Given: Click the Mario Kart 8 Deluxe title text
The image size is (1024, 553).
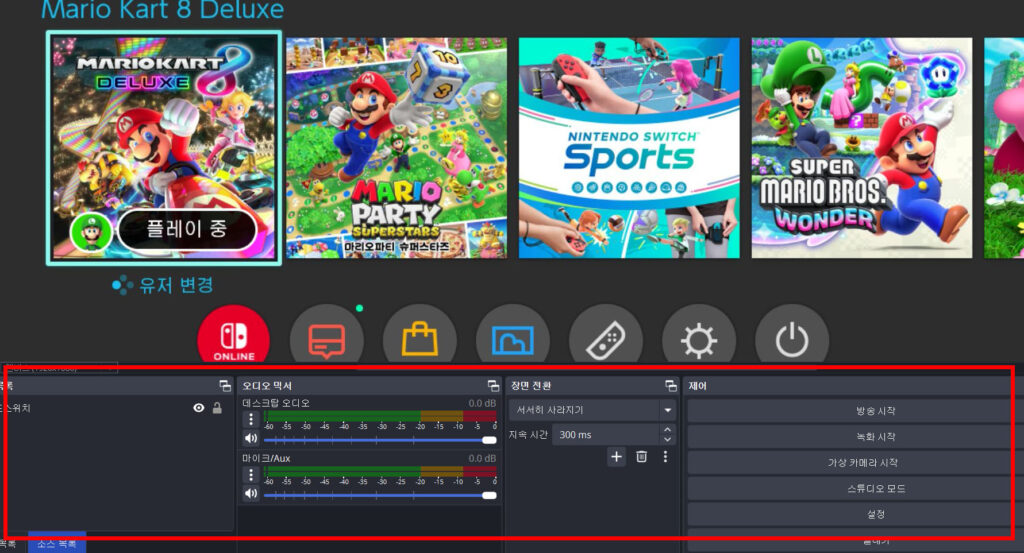Looking at the screenshot, I should pos(163,9).
